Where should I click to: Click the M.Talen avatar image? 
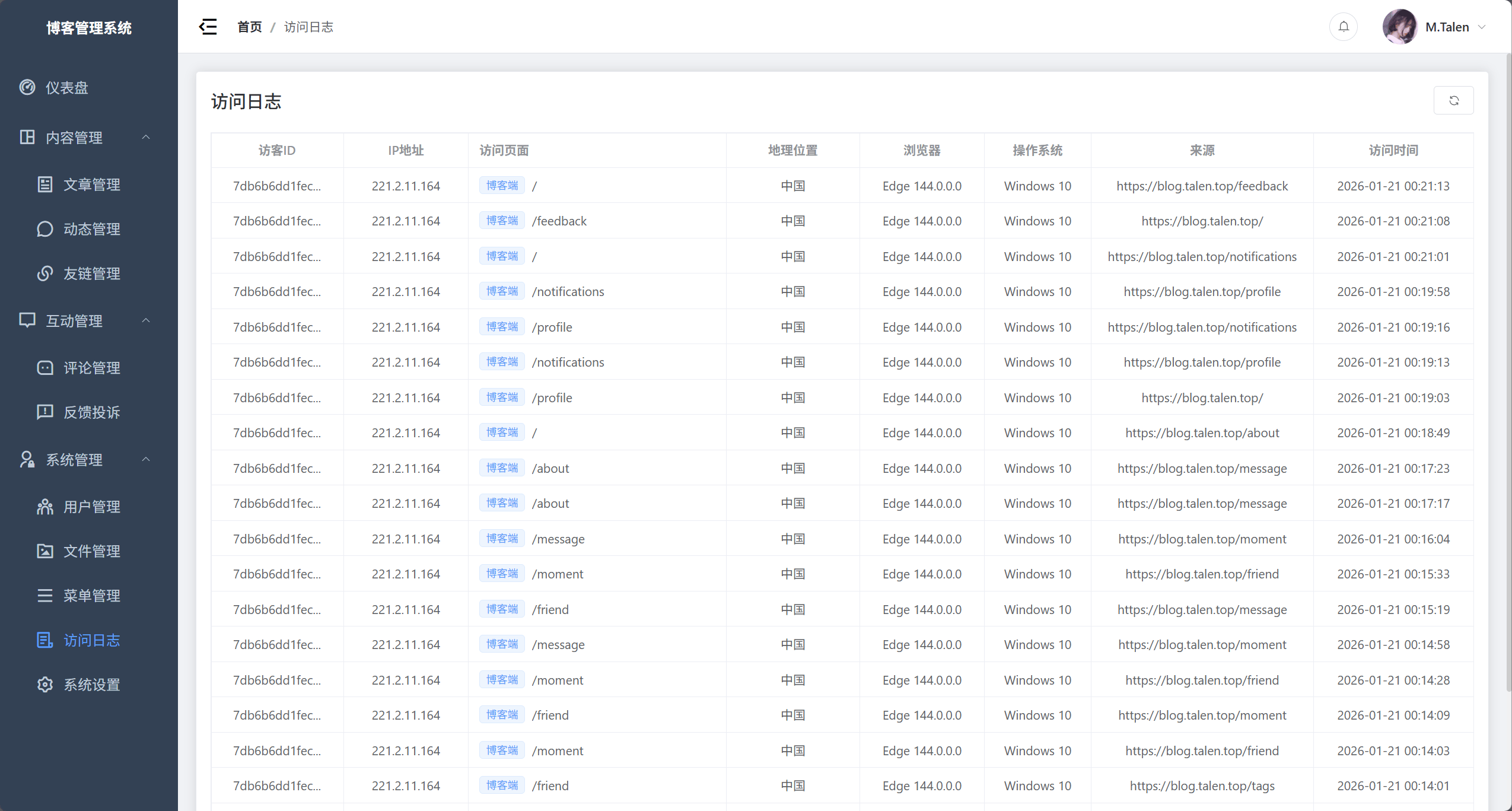pos(1399,27)
